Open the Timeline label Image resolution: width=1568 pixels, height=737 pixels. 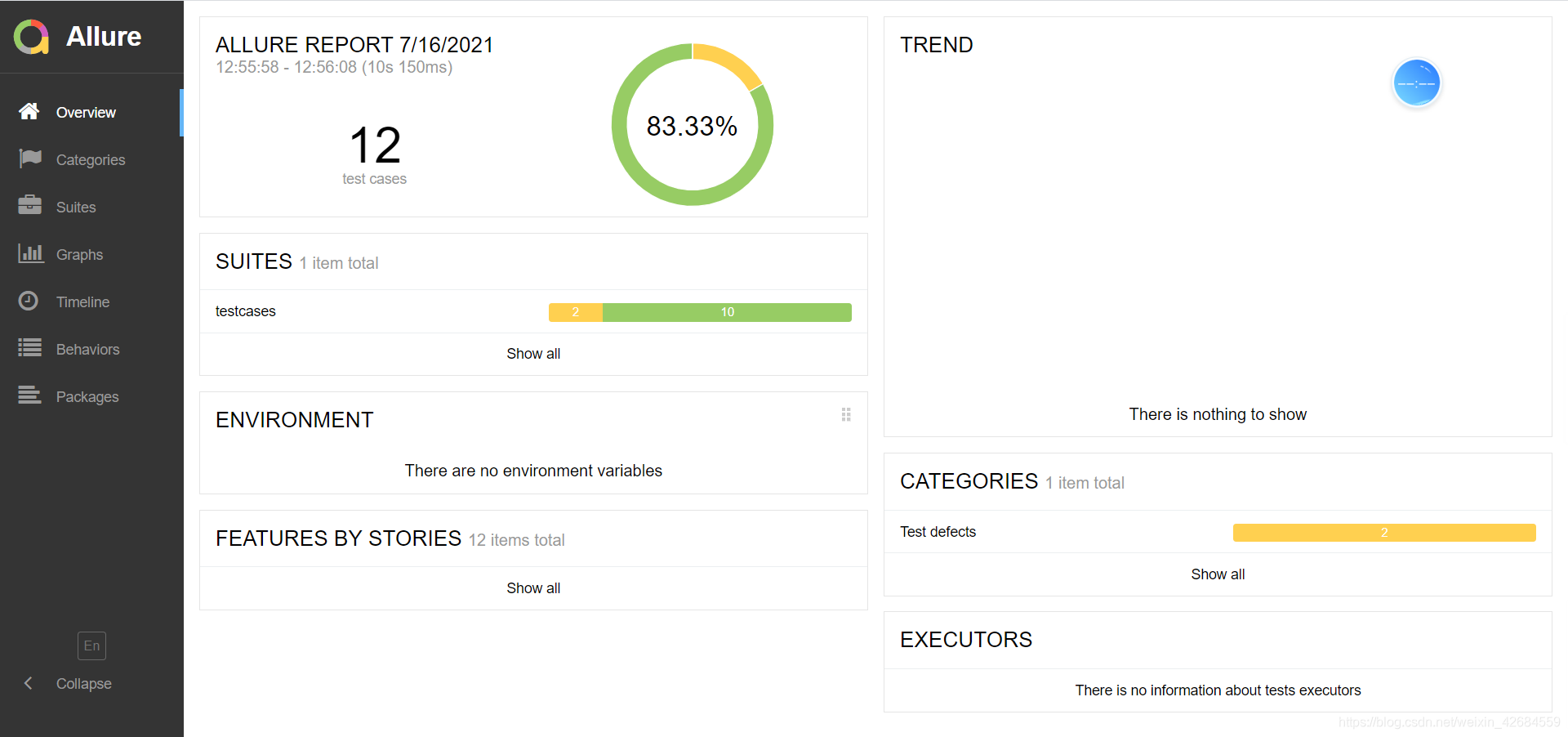(82, 302)
